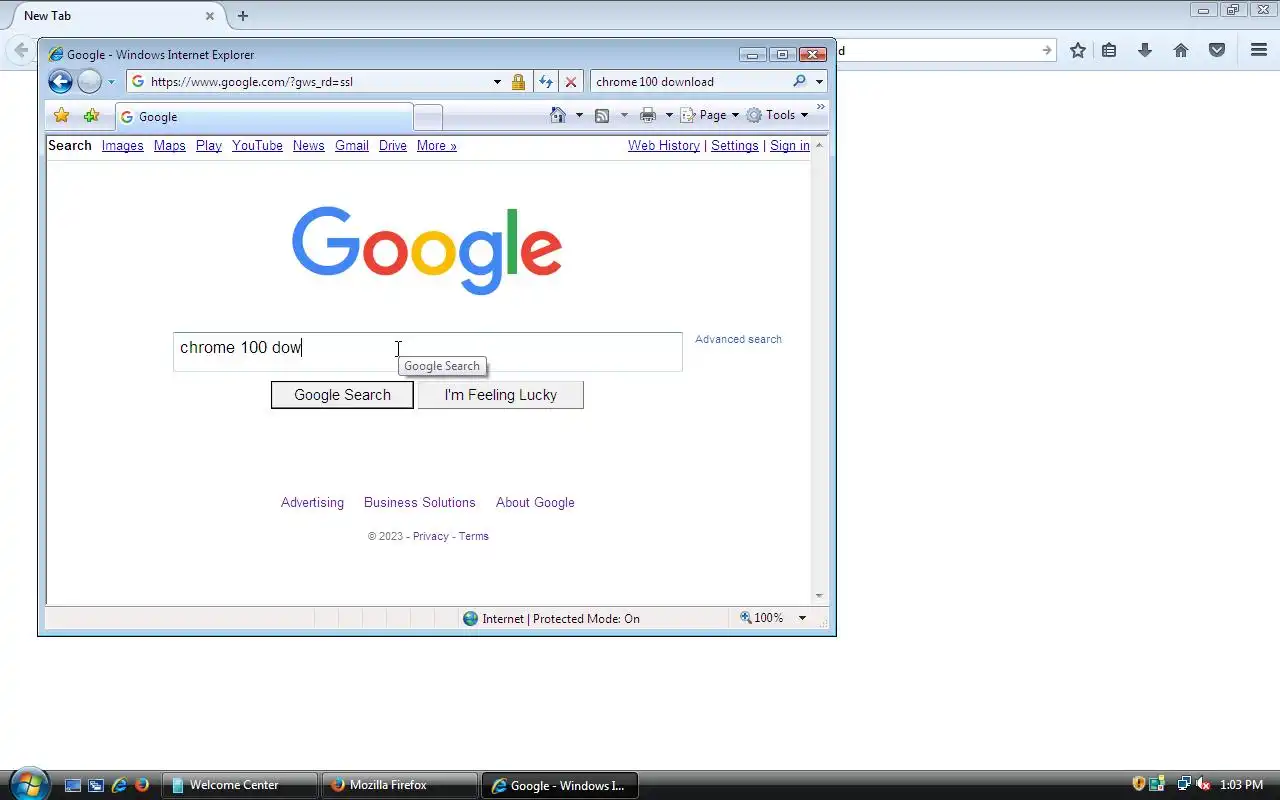This screenshot has width=1280, height=800.
Task: Open the Images link on Google
Action: click(x=122, y=145)
